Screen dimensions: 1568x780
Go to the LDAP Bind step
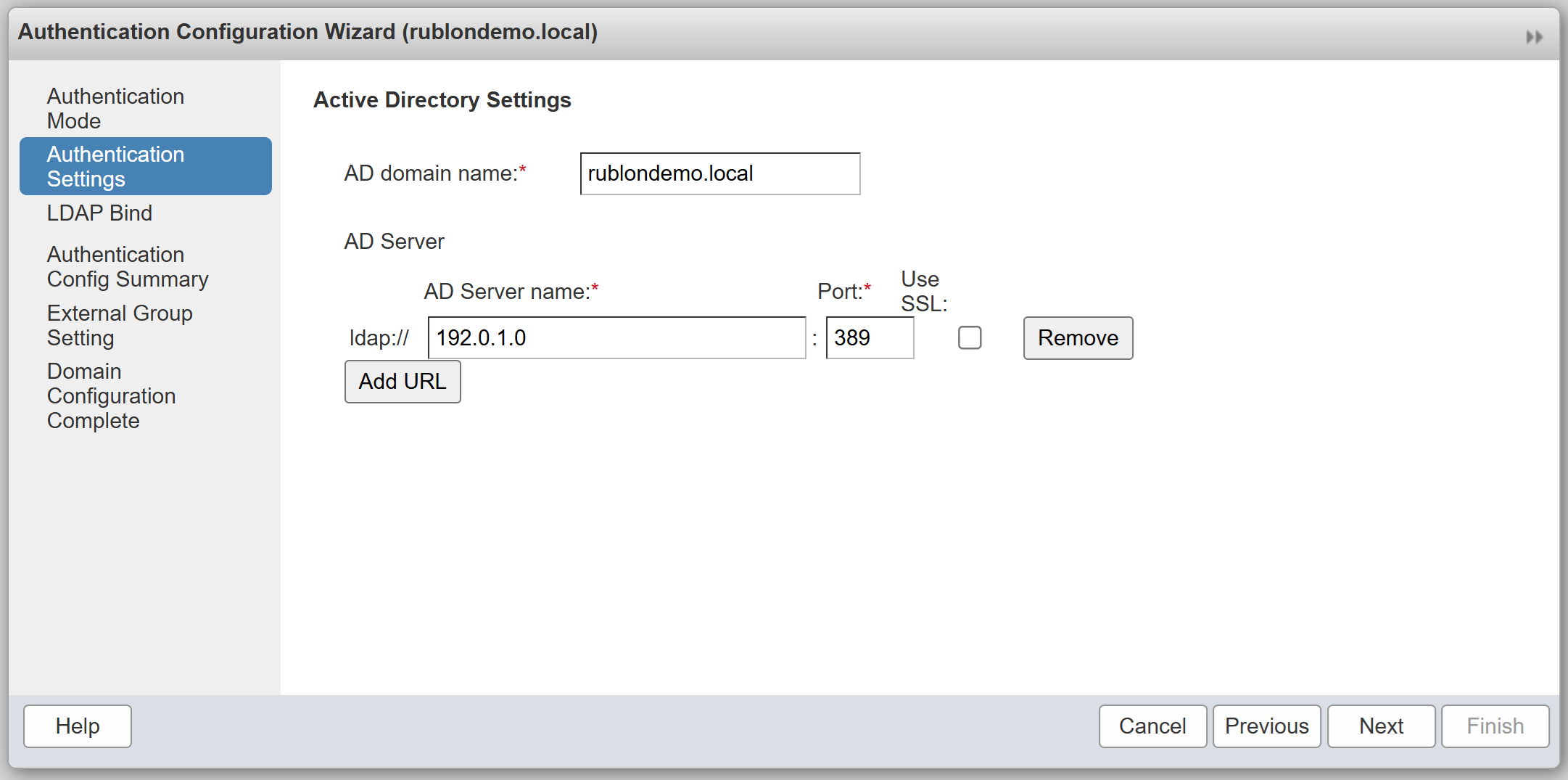tap(99, 213)
